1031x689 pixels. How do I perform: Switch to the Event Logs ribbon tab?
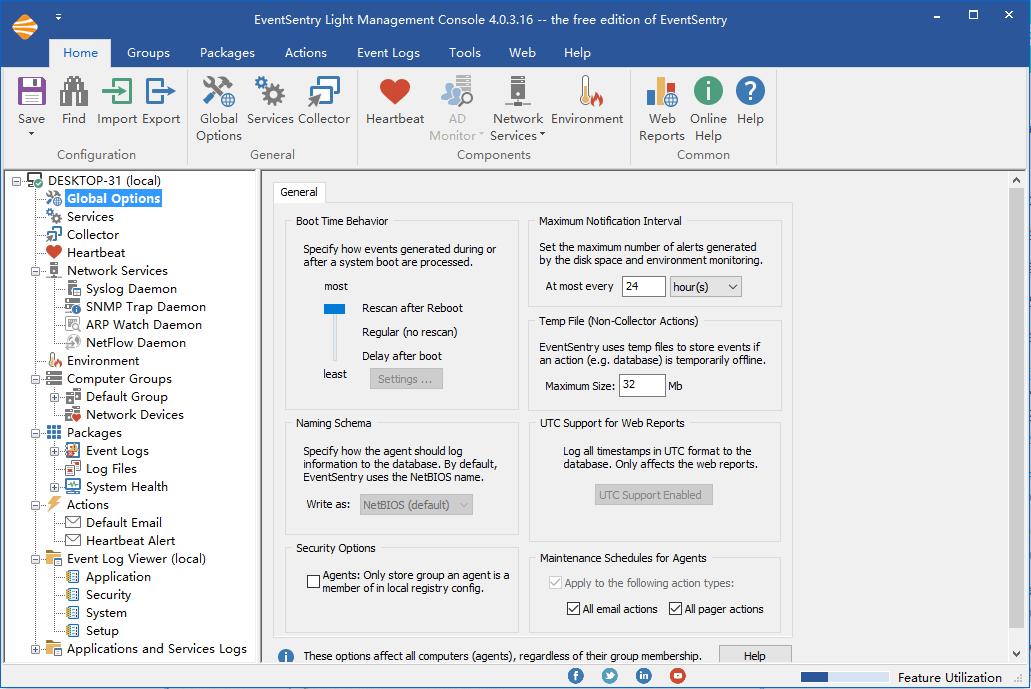[x=388, y=53]
